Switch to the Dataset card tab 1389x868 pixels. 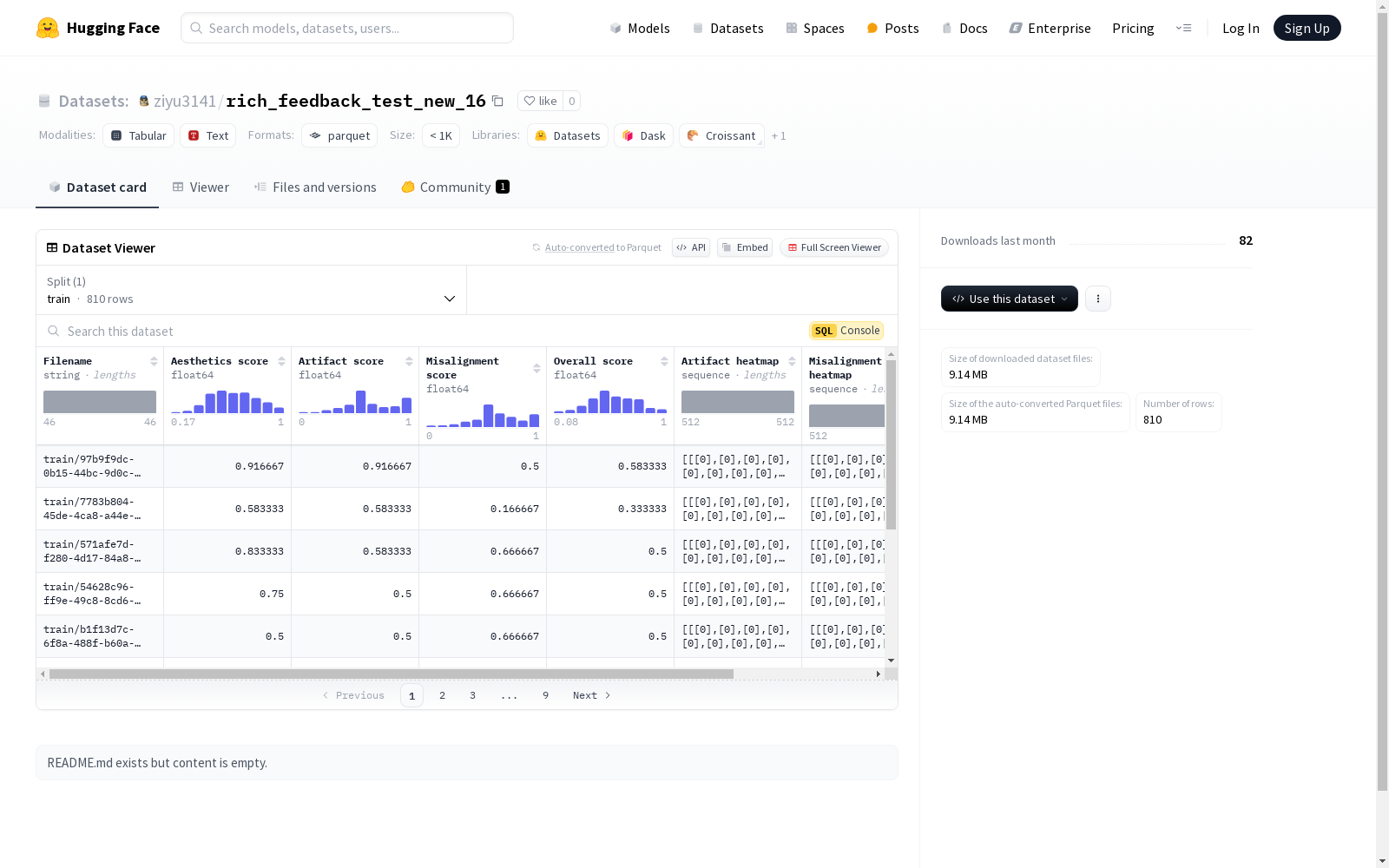point(97,187)
